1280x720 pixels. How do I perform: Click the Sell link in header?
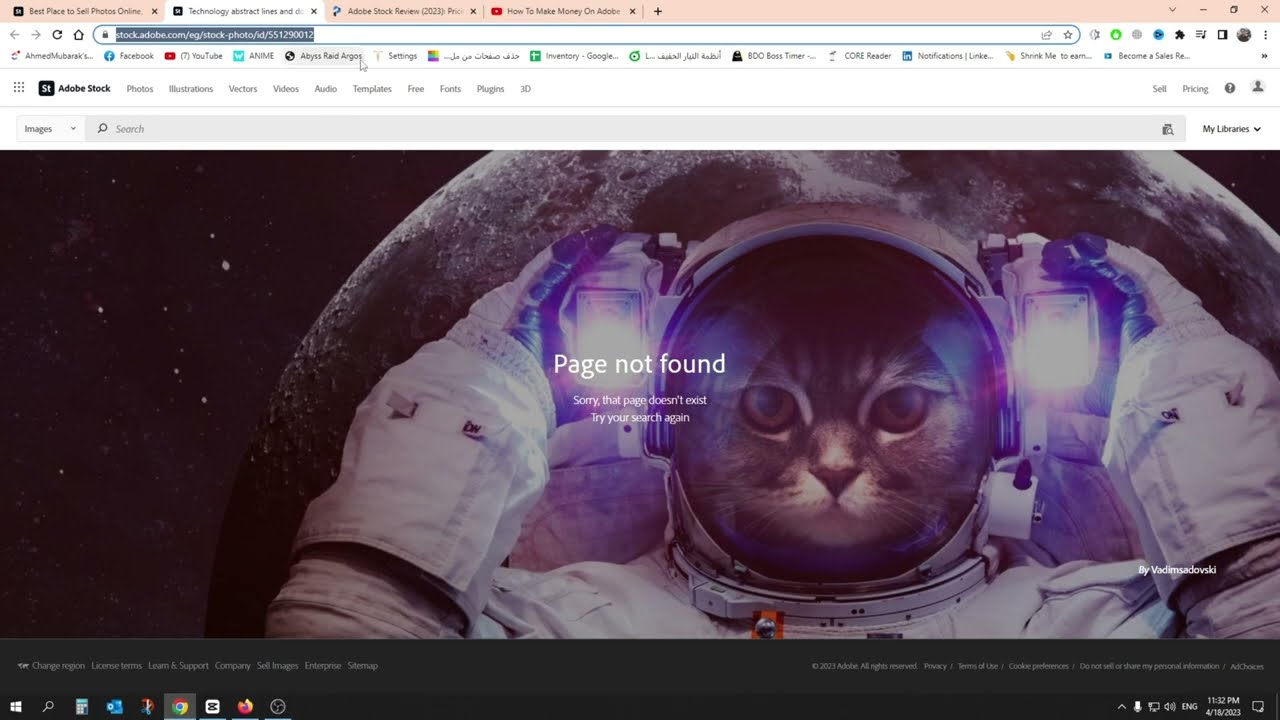(1160, 89)
